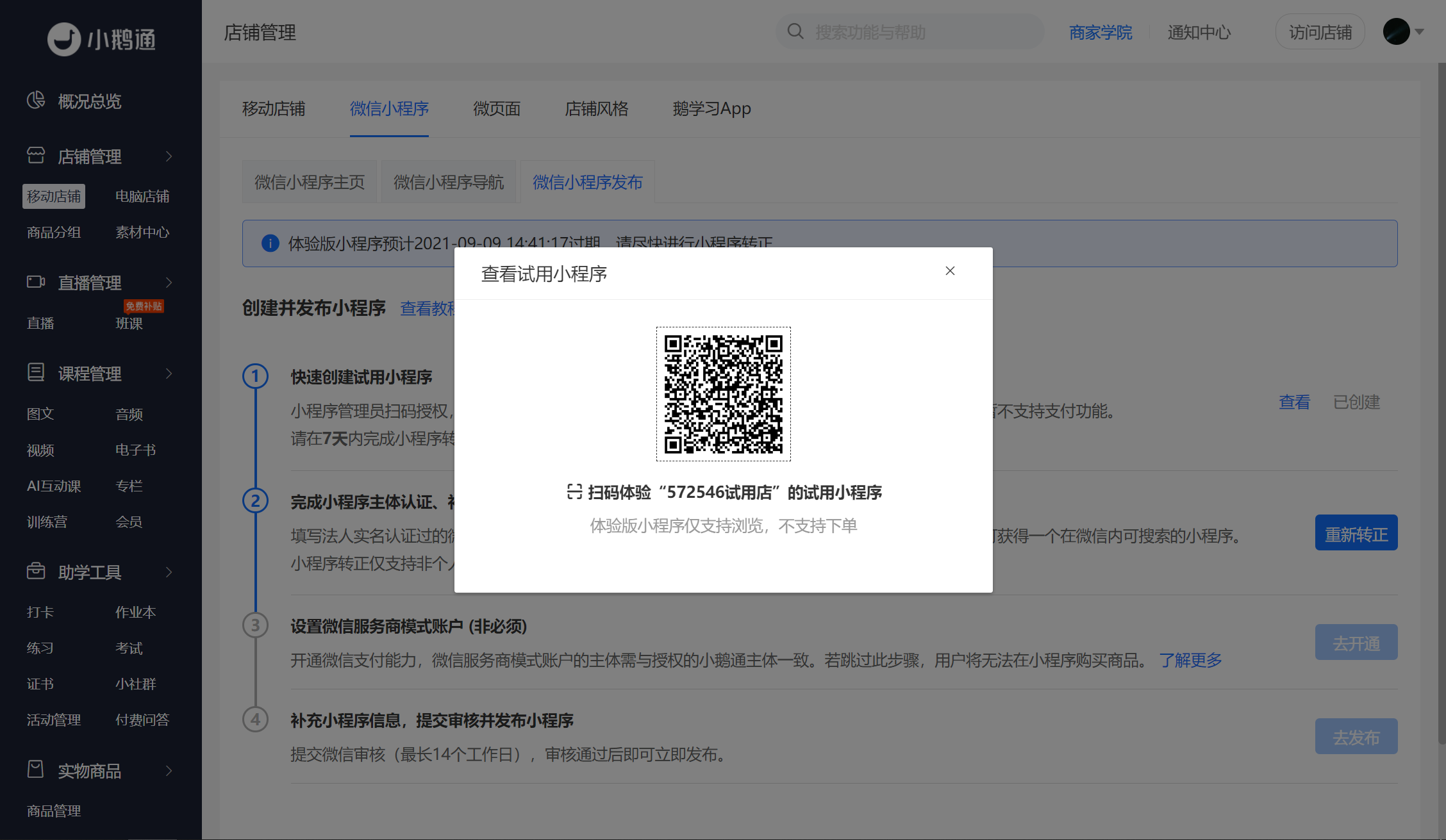Screen dimensions: 1446x840
Task: Expand the 直播管理 sidebar chevron
Action: [x=169, y=283]
